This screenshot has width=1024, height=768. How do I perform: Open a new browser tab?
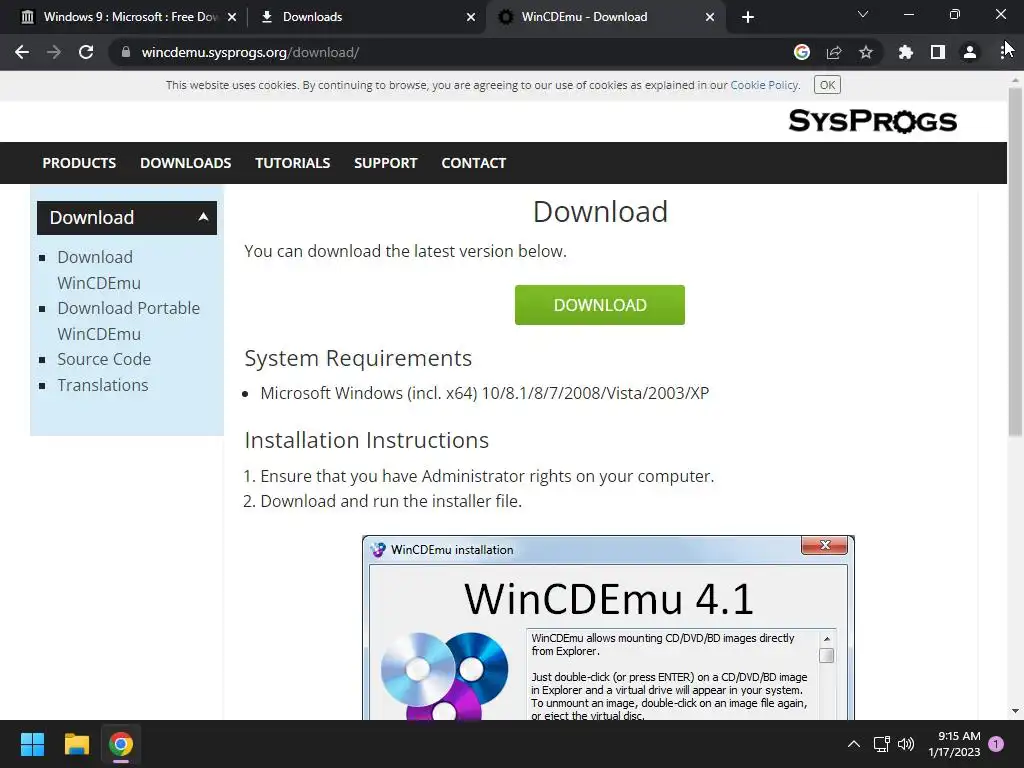748,17
